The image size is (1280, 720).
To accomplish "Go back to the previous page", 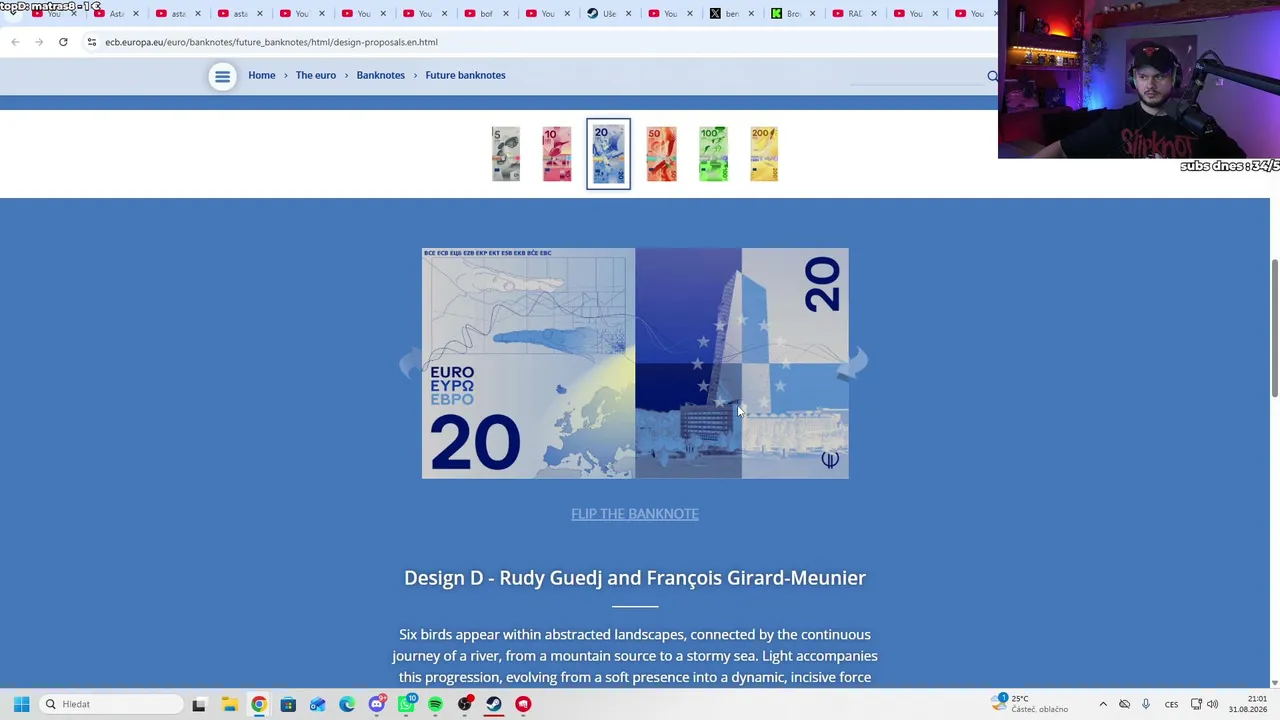I will tap(15, 42).
